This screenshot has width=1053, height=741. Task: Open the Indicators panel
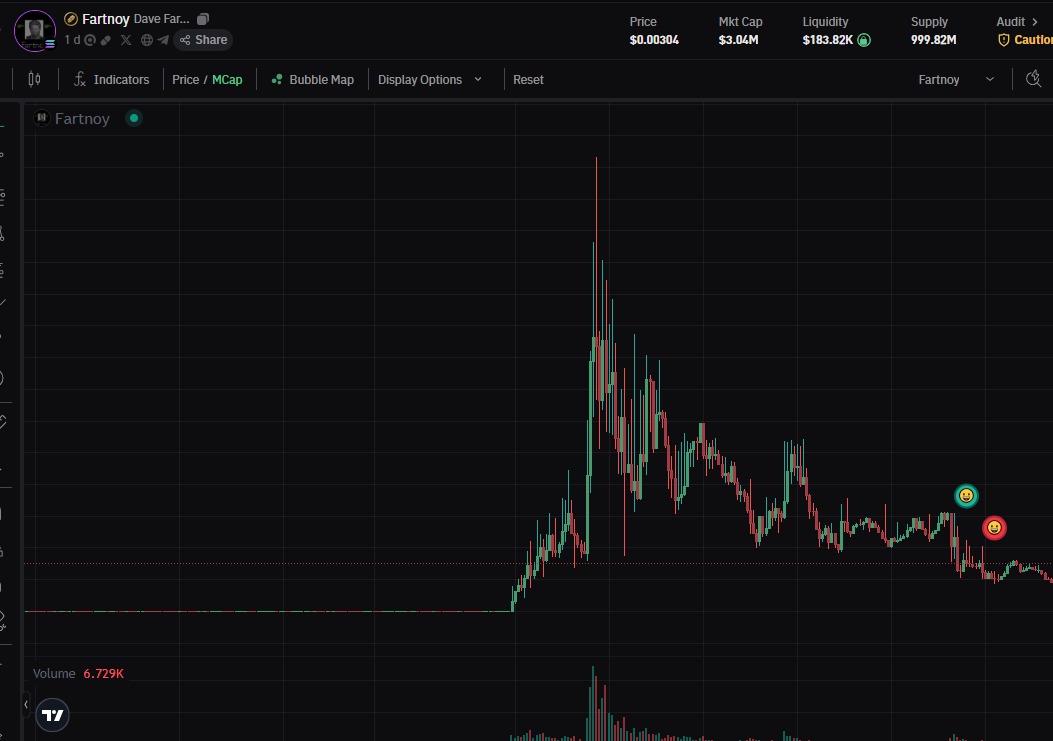click(111, 79)
